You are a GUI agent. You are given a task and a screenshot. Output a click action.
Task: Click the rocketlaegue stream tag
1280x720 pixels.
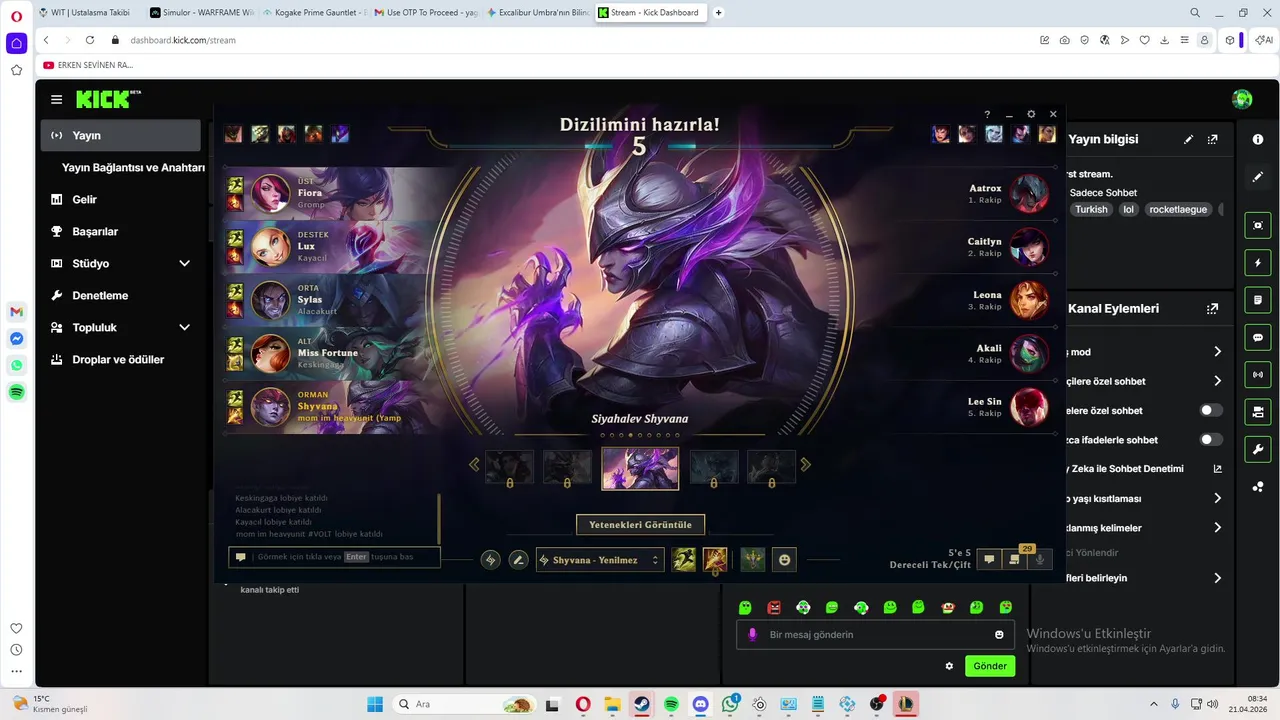coord(1179,210)
